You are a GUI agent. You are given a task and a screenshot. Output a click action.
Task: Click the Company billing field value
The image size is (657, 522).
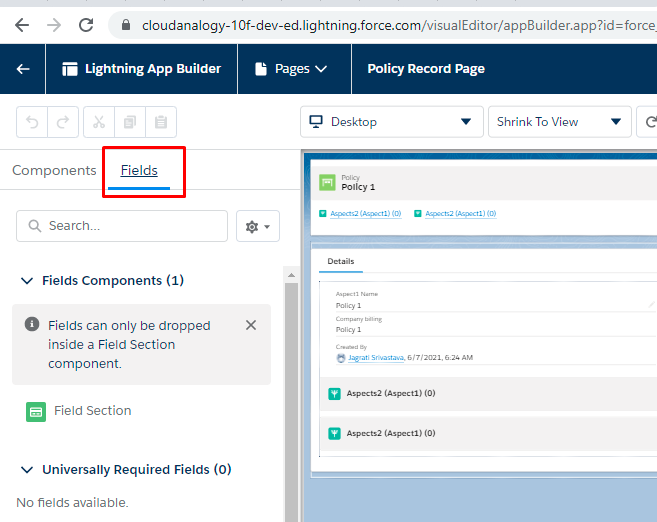348,330
